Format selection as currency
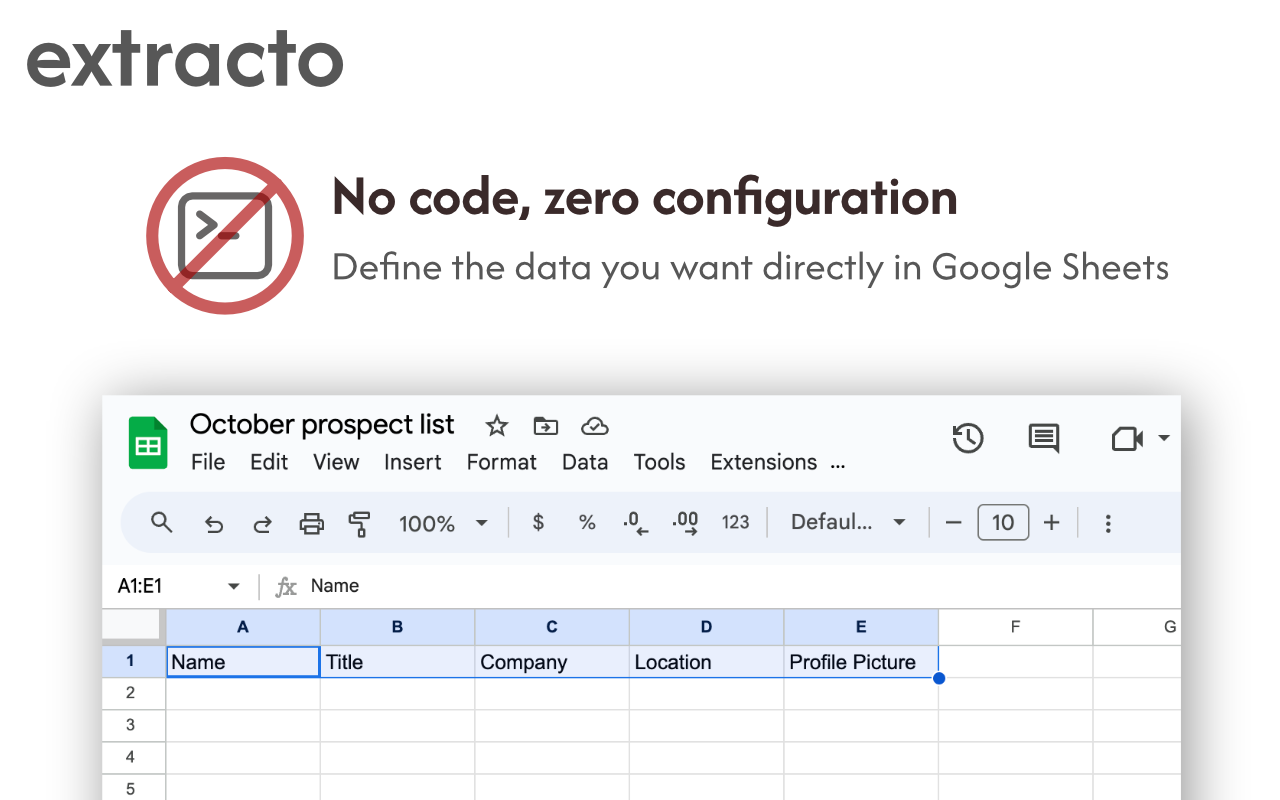The image size is (1280, 800). 537,522
